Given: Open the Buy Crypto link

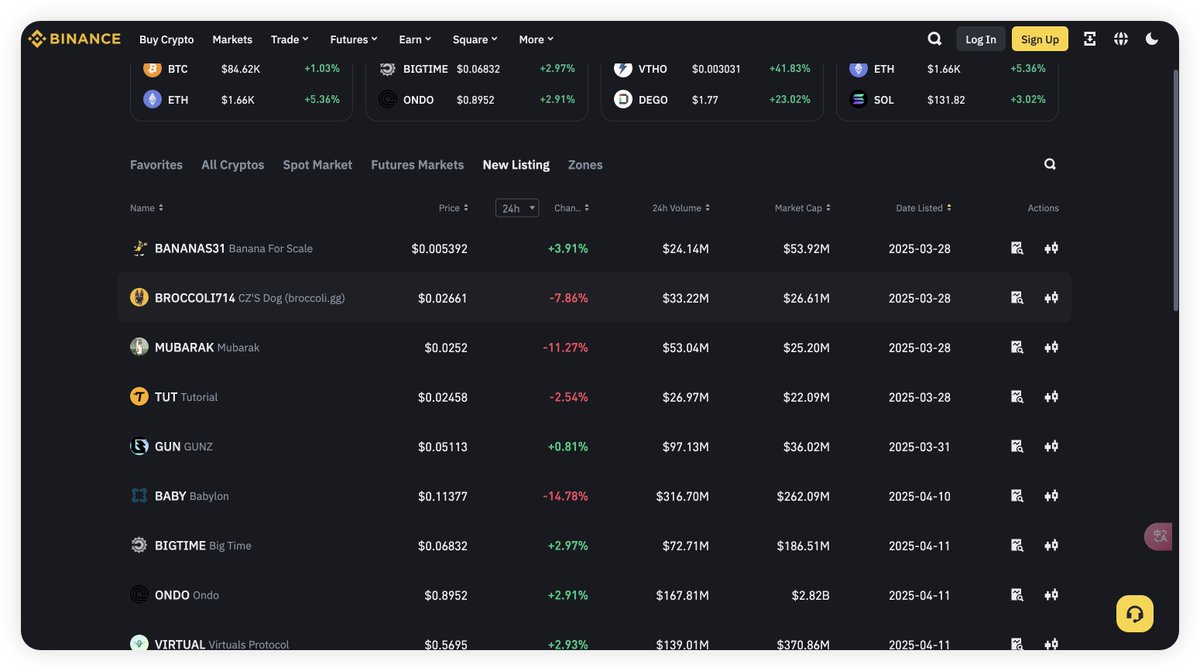Looking at the screenshot, I should (167, 39).
